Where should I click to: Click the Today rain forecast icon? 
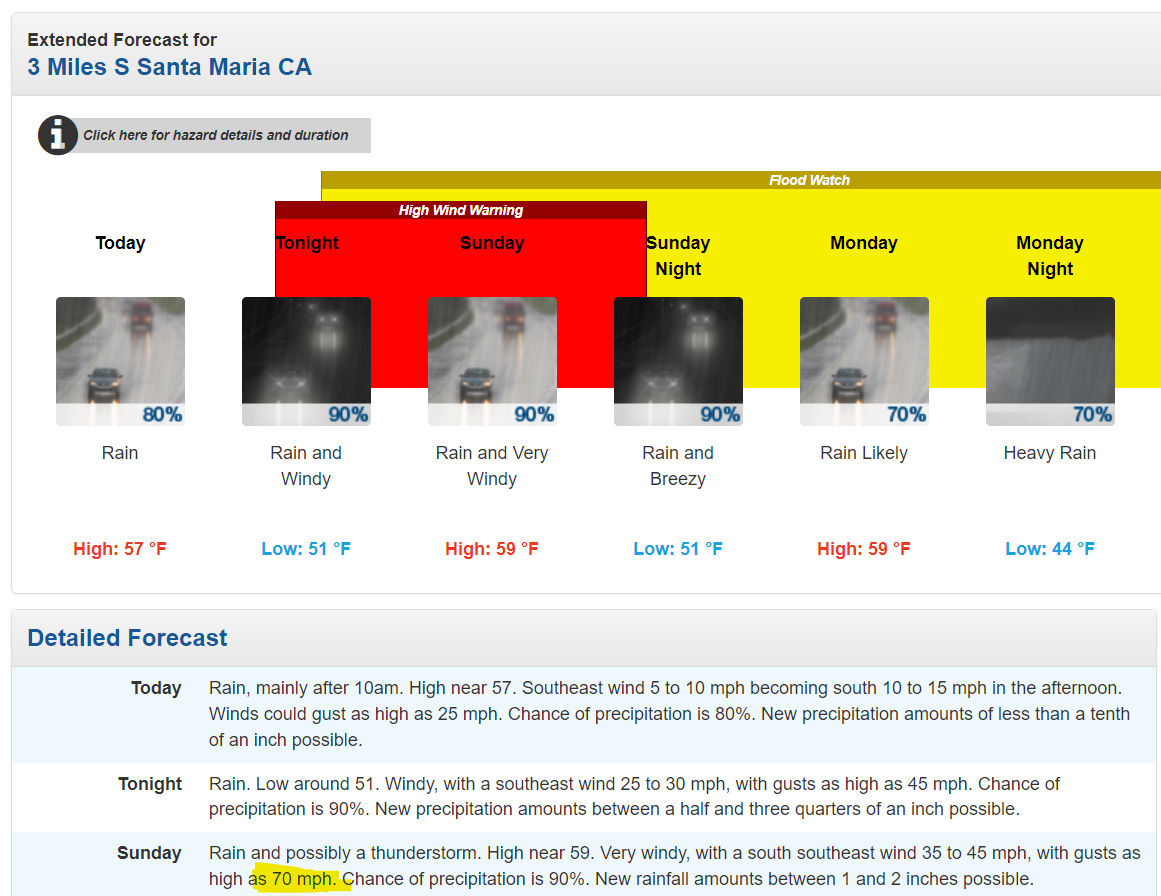pos(120,361)
